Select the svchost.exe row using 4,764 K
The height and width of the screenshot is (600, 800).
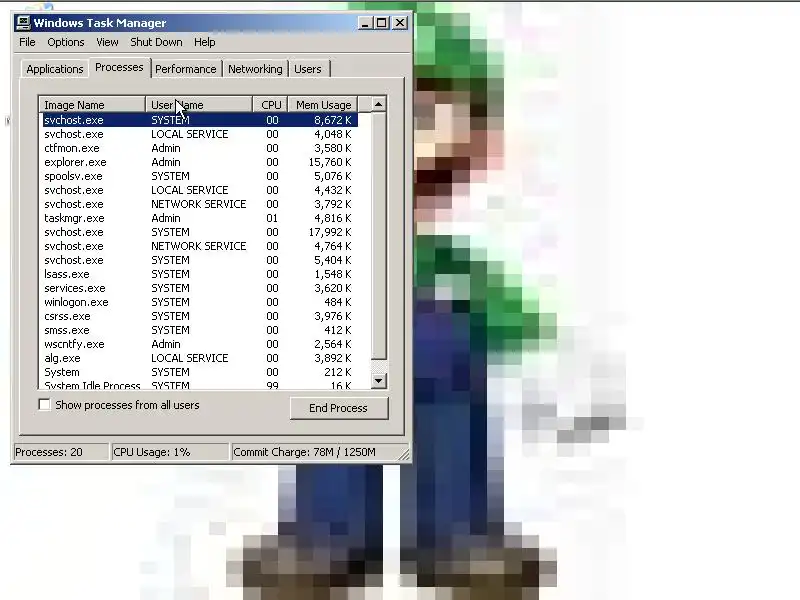tap(200, 246)
